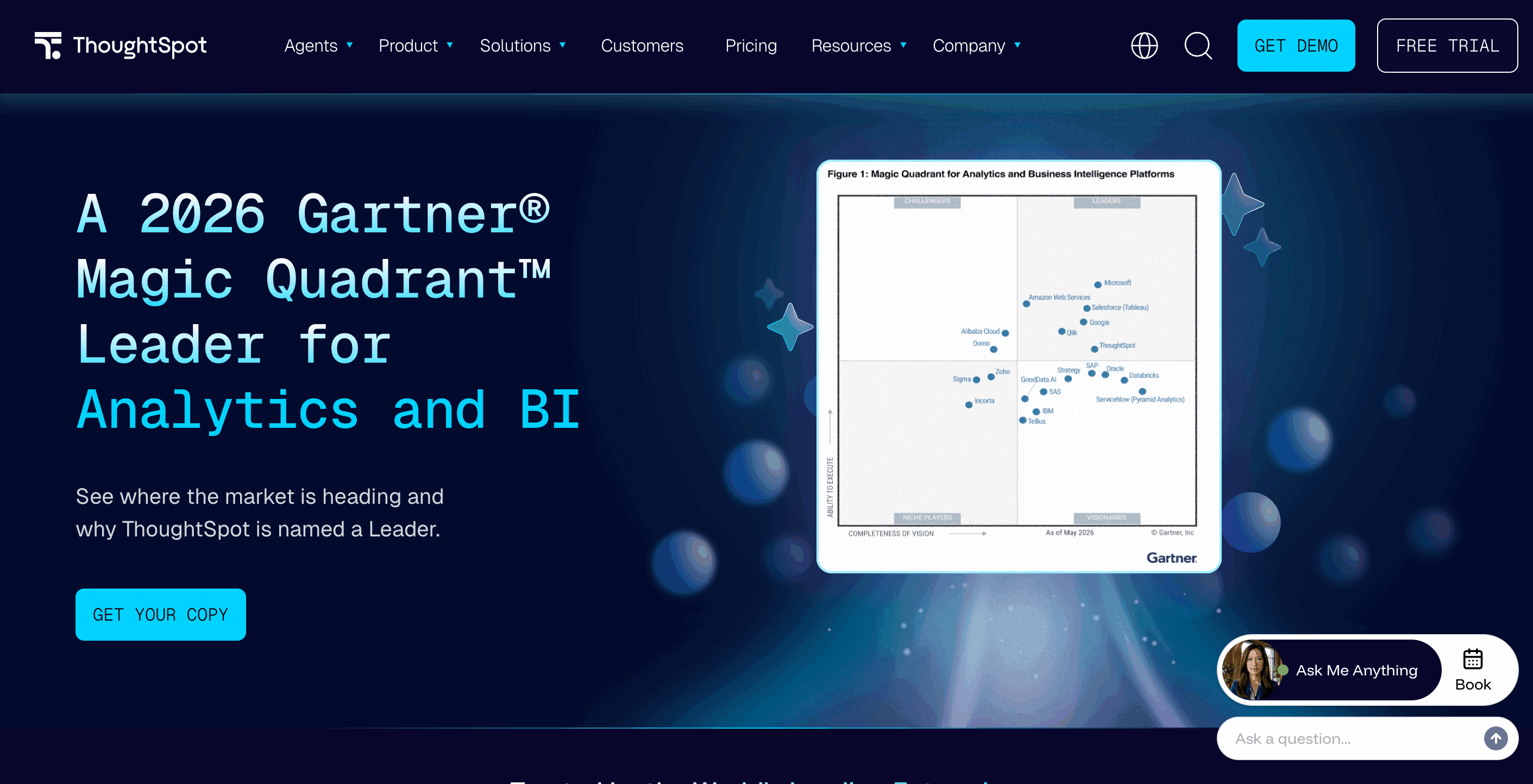
Task: Click the Microsoft label in the chart
Action: pyautogui.click(x=1117, y=282)
